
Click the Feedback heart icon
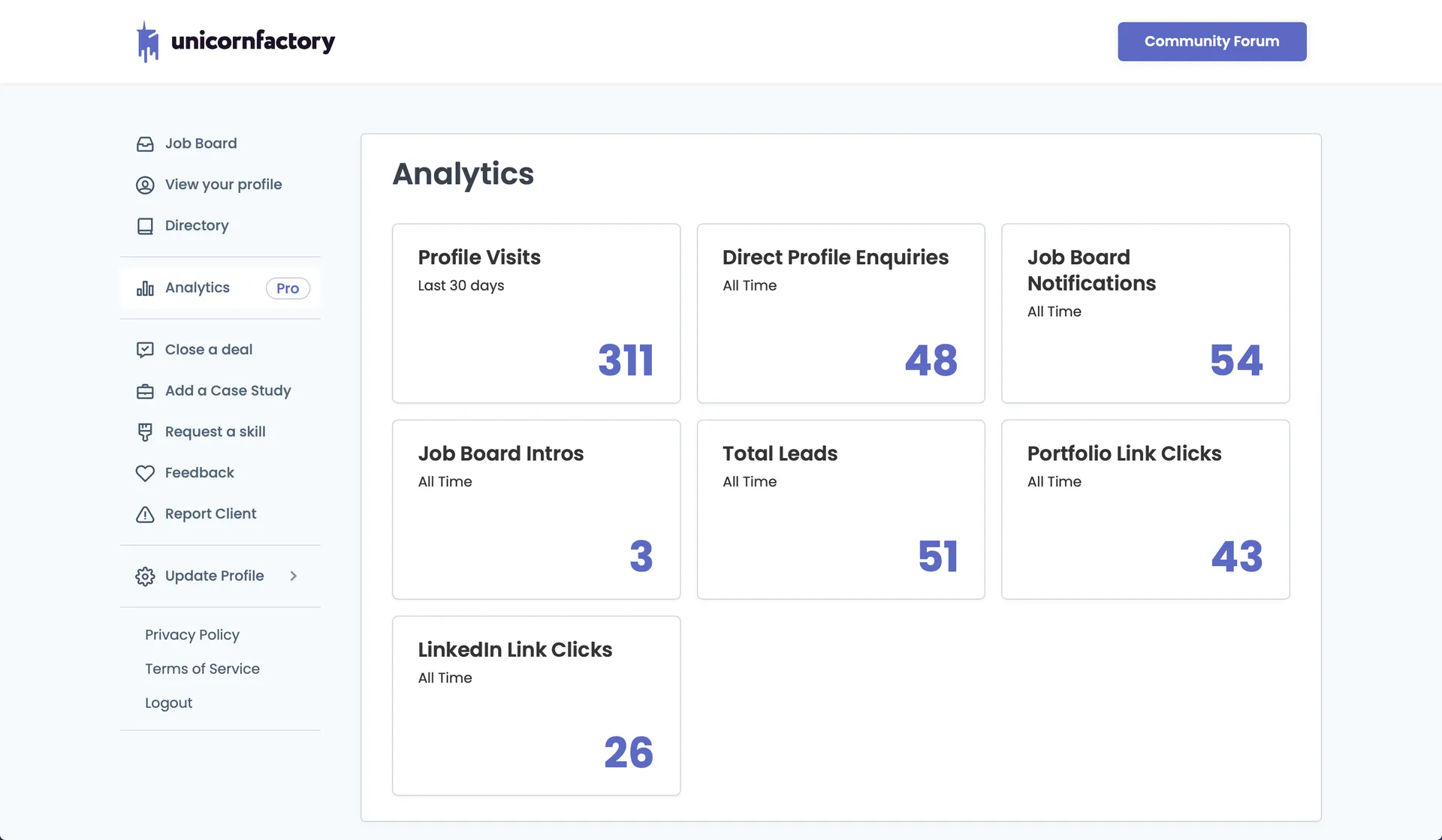click(145, 473)
